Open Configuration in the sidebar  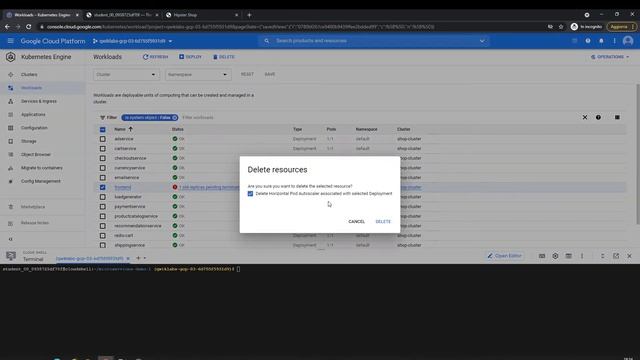click(x=34, y=128)
